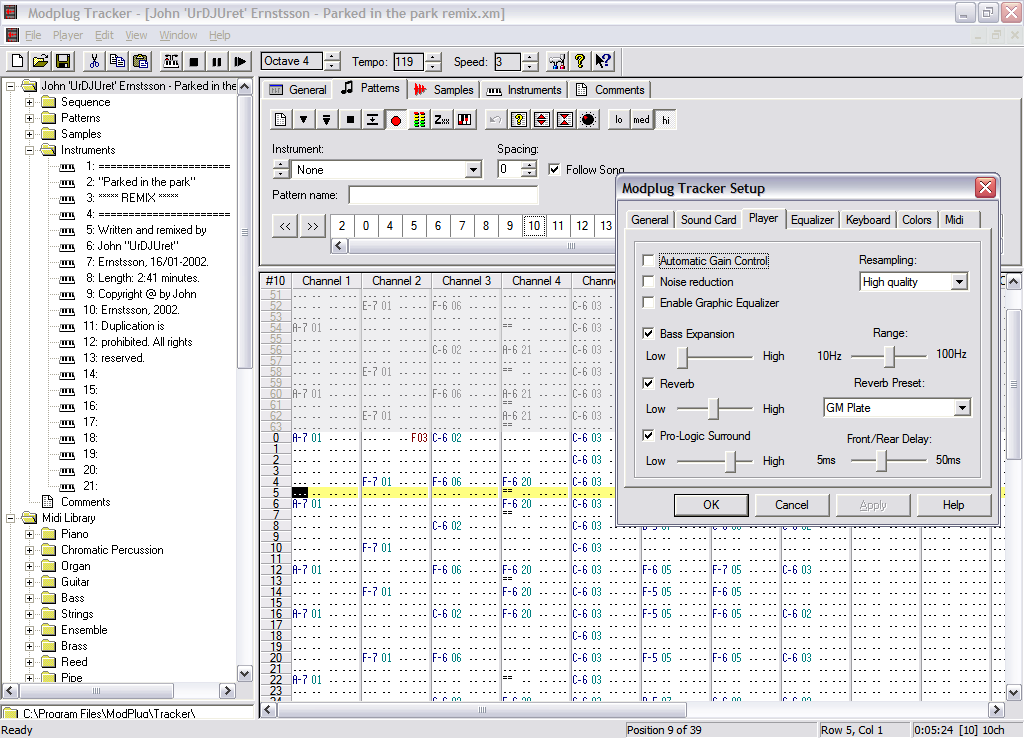Open the Resampling dropdown

tap(959, 283)
